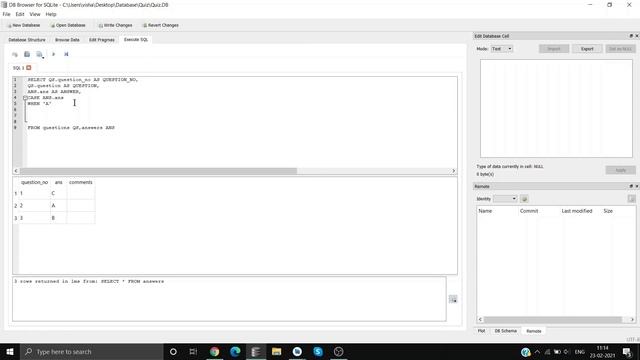Click the Revert Changes toolbar button
Image resolution: width=640 pixels, height=360 pixels.
160,25
